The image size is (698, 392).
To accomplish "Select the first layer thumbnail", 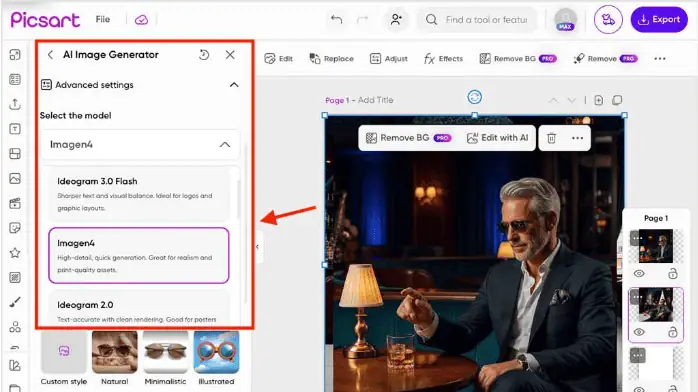I will 656,246.
